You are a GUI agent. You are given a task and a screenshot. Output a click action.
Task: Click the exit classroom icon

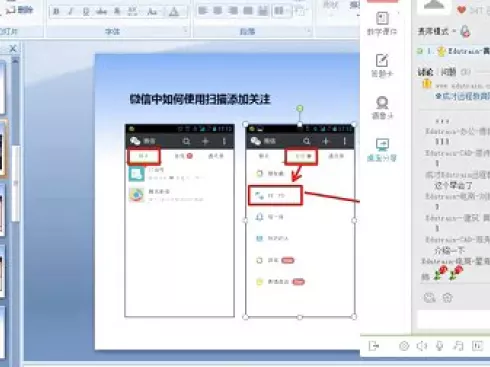tap(374, 346)
